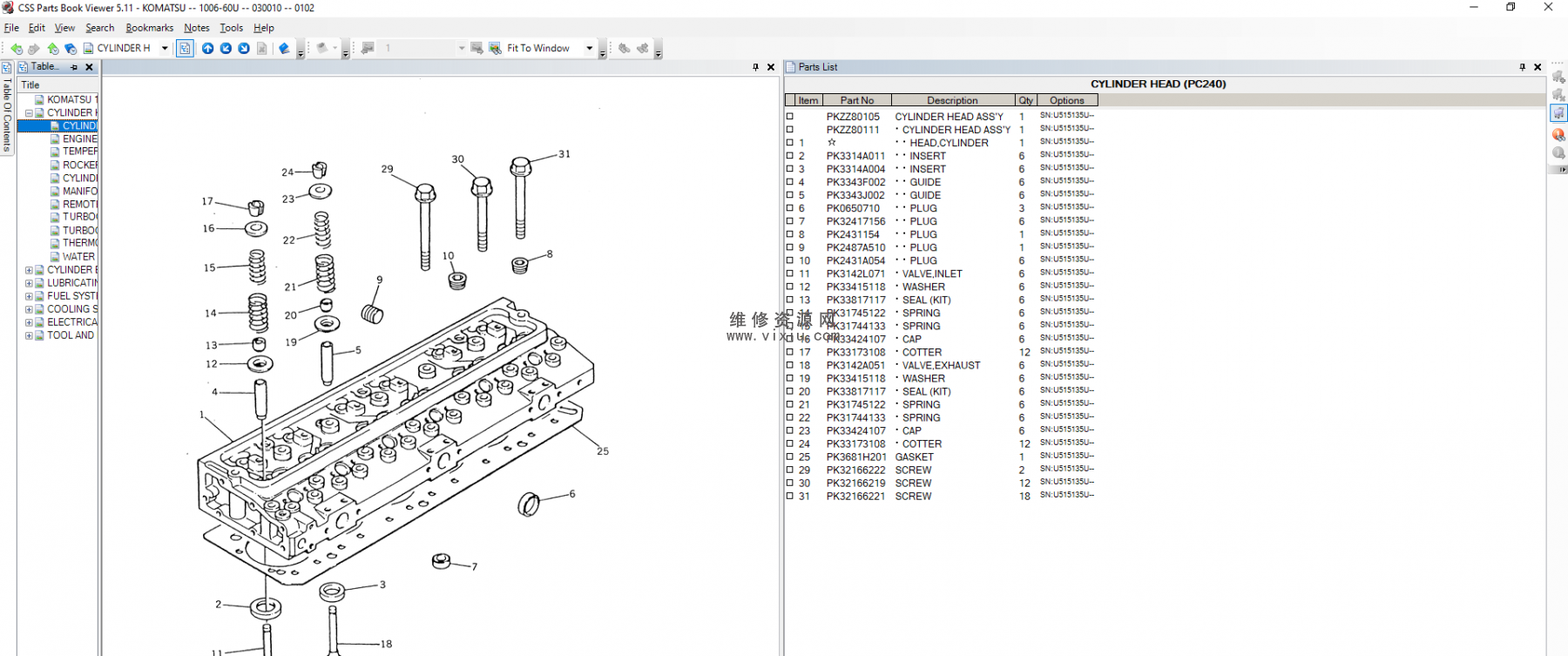Expand the COOLING SYSTEM tree node
Viewport: 1568px width, 656px height.
29,309
